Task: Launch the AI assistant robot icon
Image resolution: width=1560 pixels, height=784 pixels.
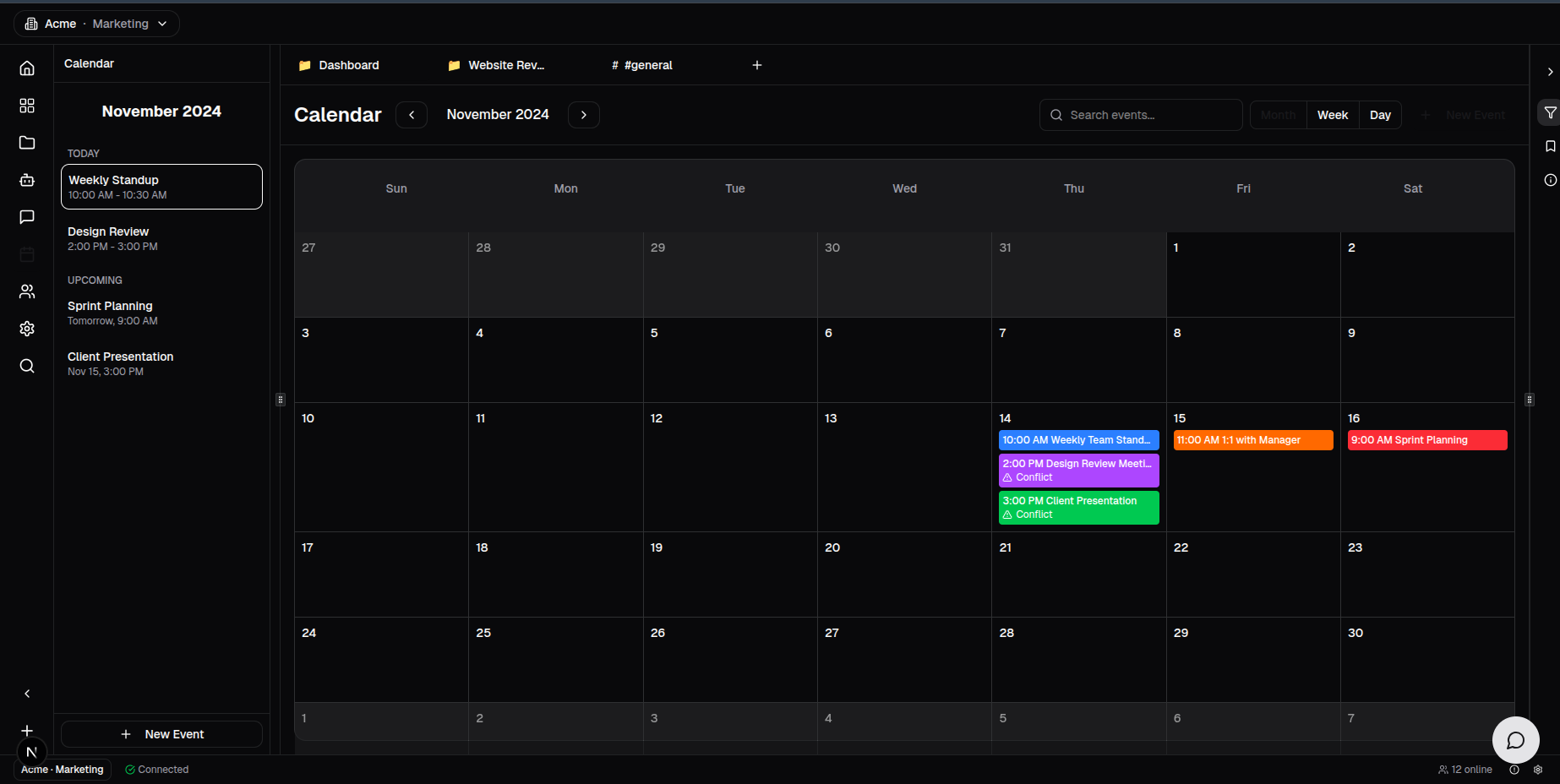Action: pyautogui.click(x=26, y=180)
